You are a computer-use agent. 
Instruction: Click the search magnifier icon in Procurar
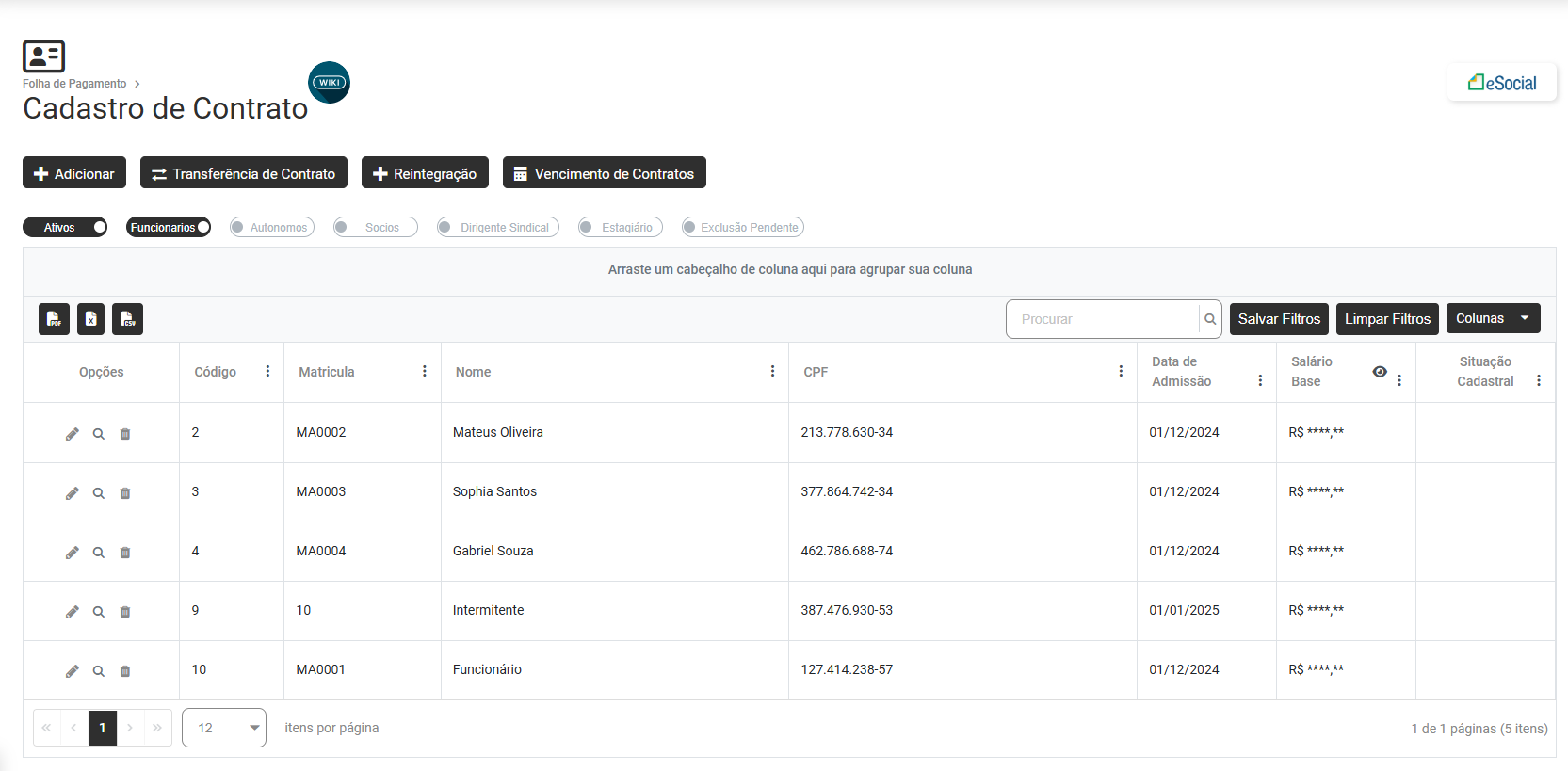click(x=1210, y=319)
